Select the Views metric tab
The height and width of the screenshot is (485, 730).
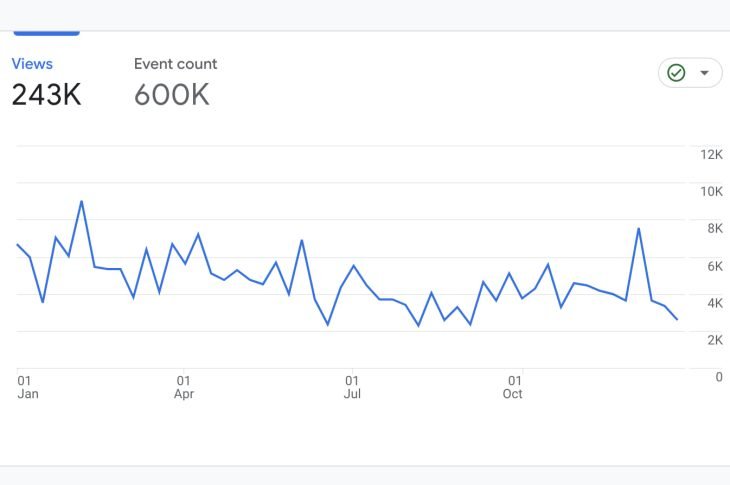(32, 64)
